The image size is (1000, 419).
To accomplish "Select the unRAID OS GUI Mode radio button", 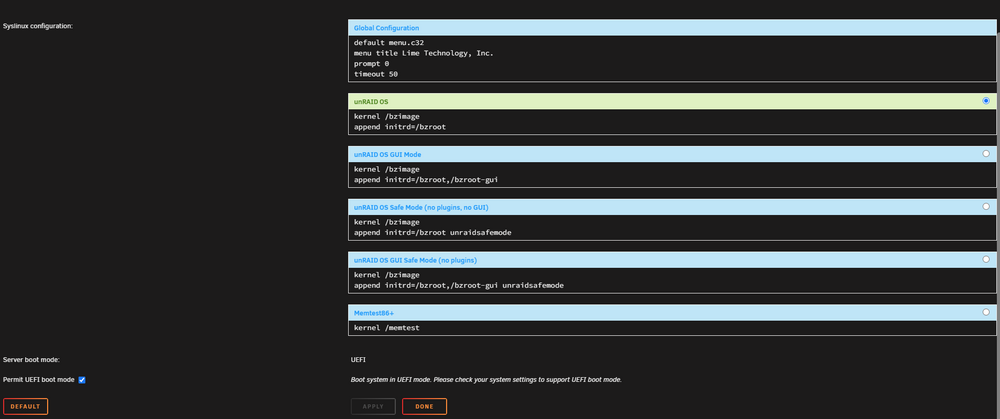I will (x=986, y=154).
